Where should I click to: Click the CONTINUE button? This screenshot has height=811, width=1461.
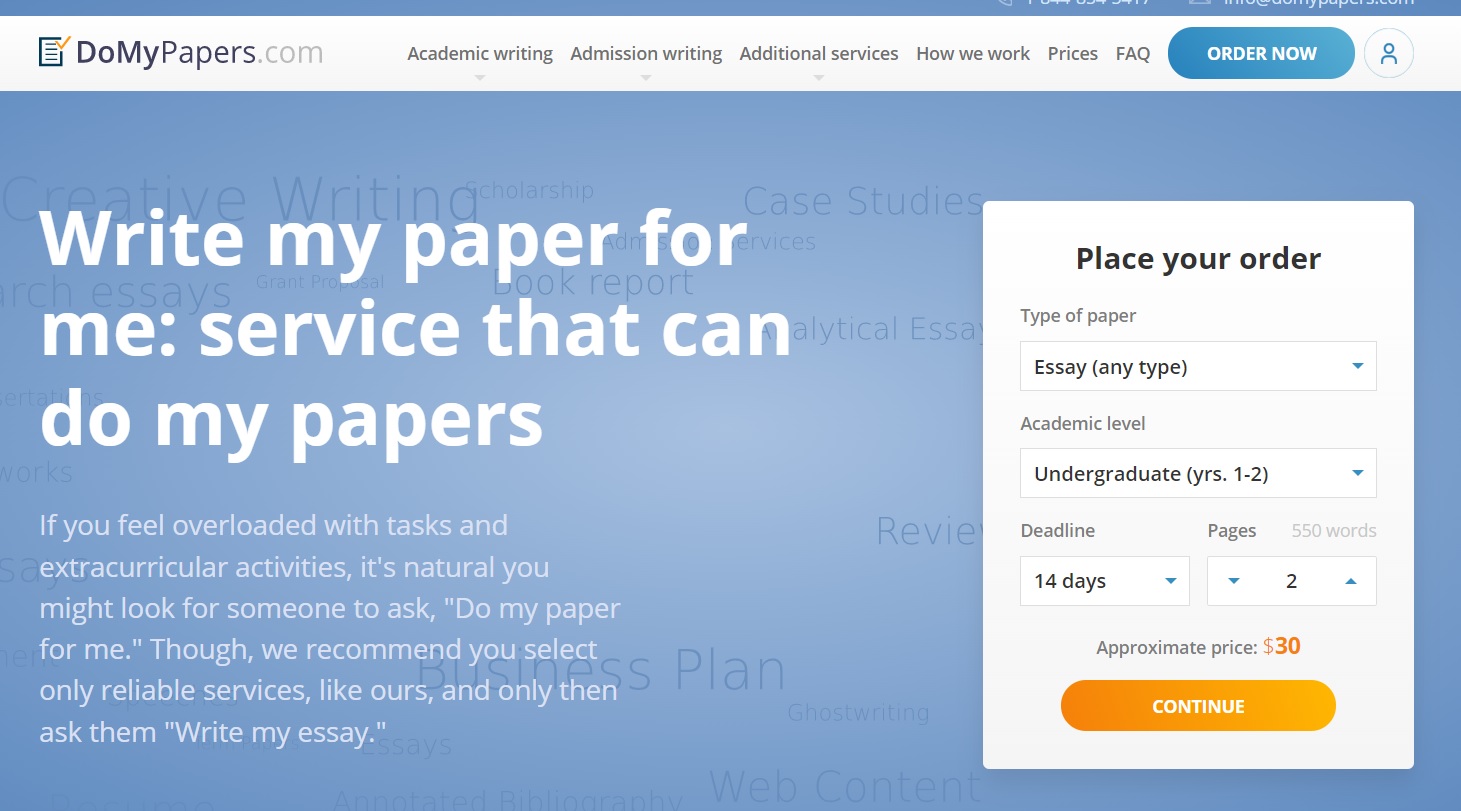(x=1198, y=706)
